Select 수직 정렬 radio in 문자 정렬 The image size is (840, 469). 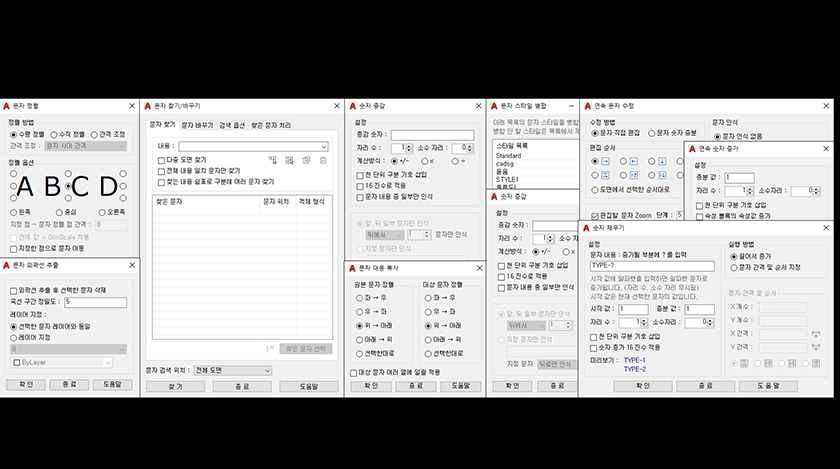coord(54,135)
